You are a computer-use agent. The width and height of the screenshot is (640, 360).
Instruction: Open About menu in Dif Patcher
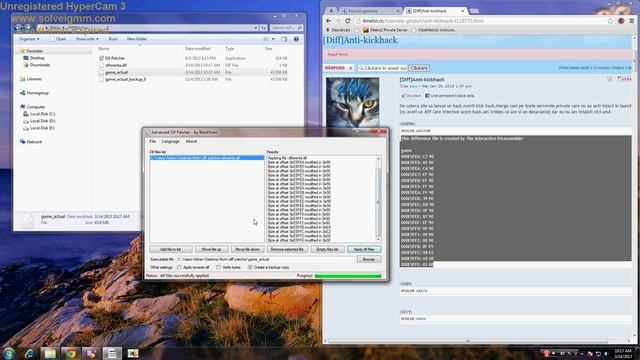(x=191, y=141)
